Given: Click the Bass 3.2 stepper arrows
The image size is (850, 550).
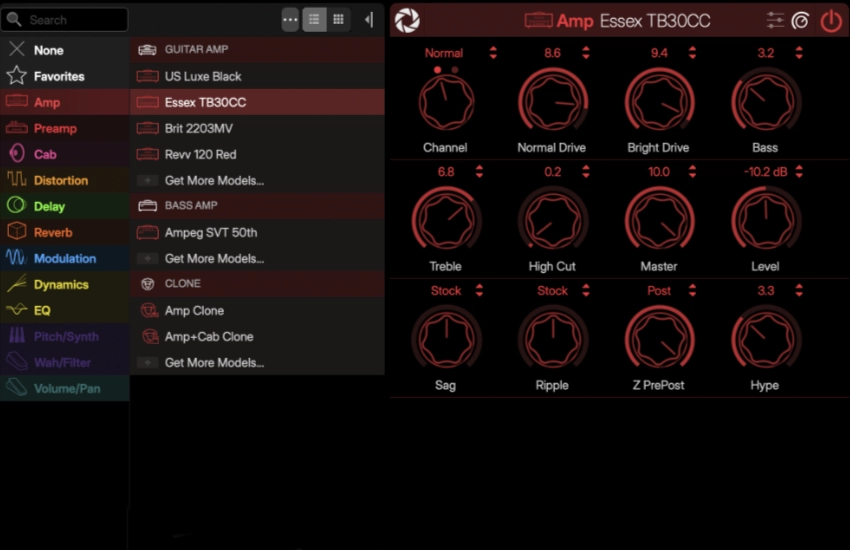Looking at the screenshot, I should (x=799, y=53).
